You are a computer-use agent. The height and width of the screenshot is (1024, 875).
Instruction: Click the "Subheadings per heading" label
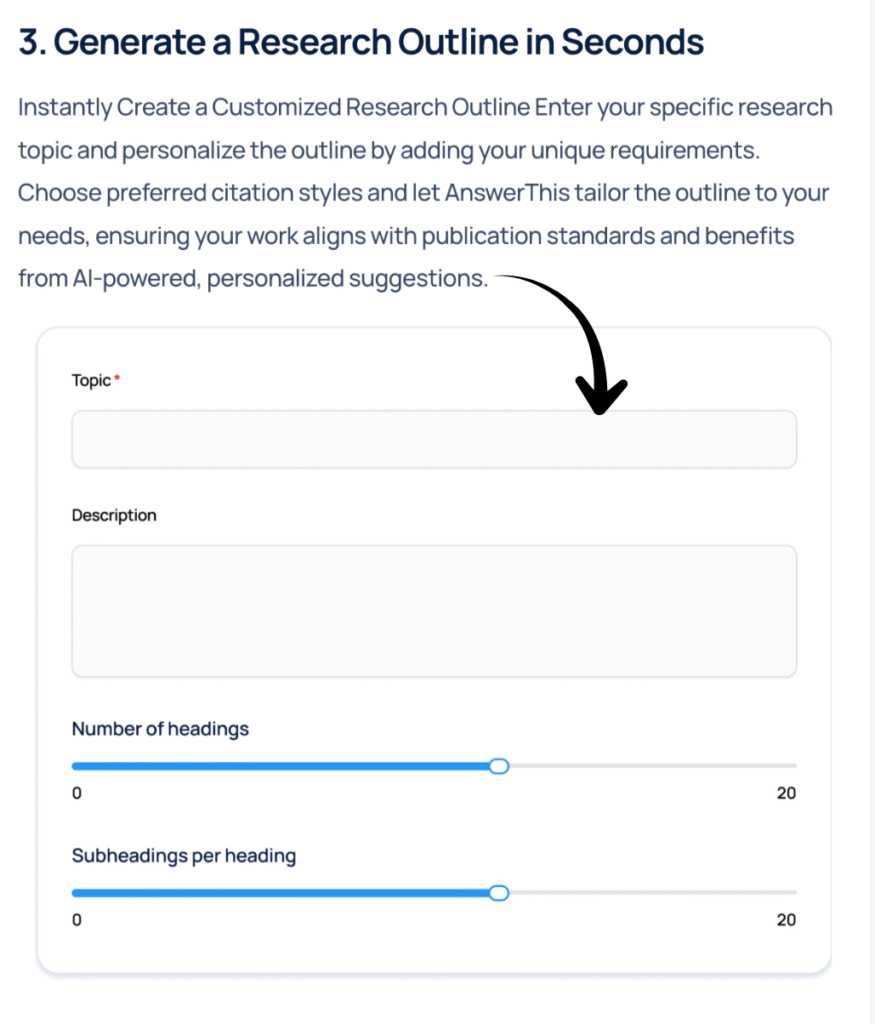(183, 856)
